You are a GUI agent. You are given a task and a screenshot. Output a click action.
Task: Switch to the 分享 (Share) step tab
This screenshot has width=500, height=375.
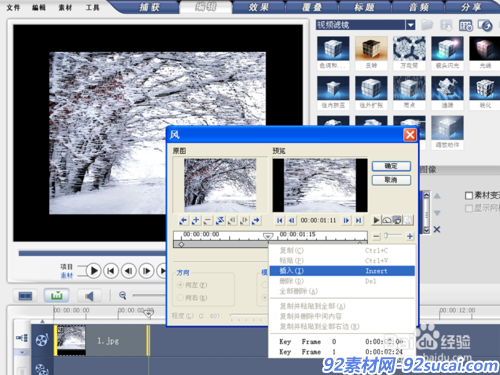[x=472, y=7]
